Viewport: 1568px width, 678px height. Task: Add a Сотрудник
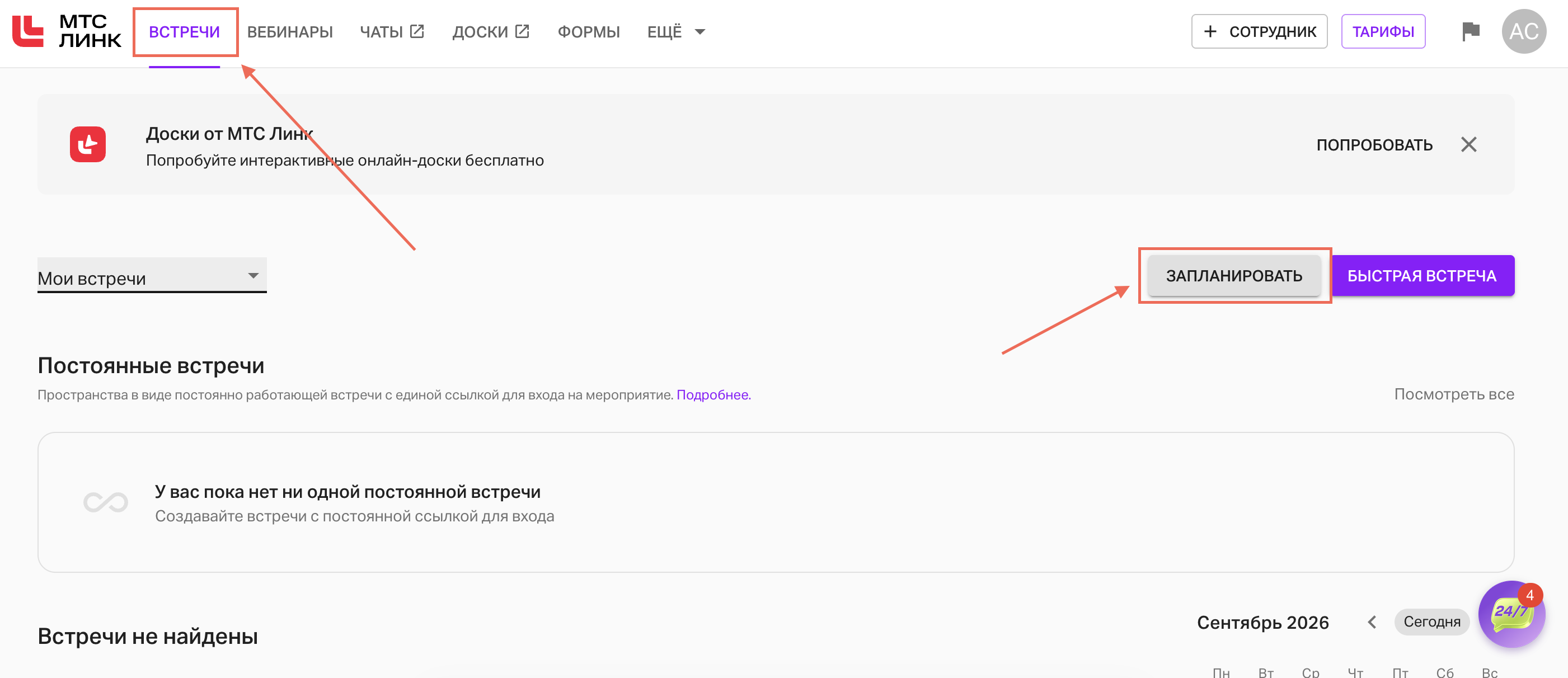coord(1260,31)
